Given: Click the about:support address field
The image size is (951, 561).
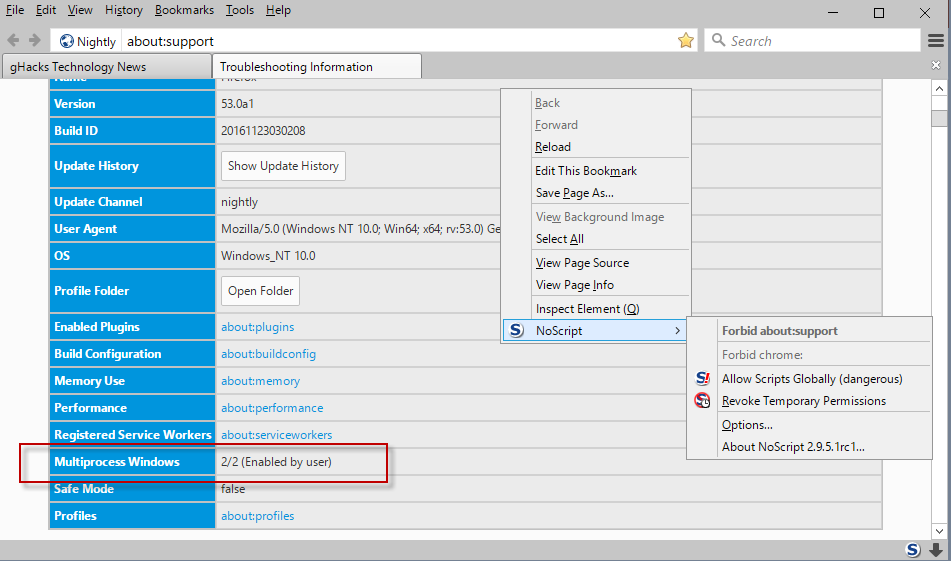Looking at the screenshot, I should click(x=397, y=41).
